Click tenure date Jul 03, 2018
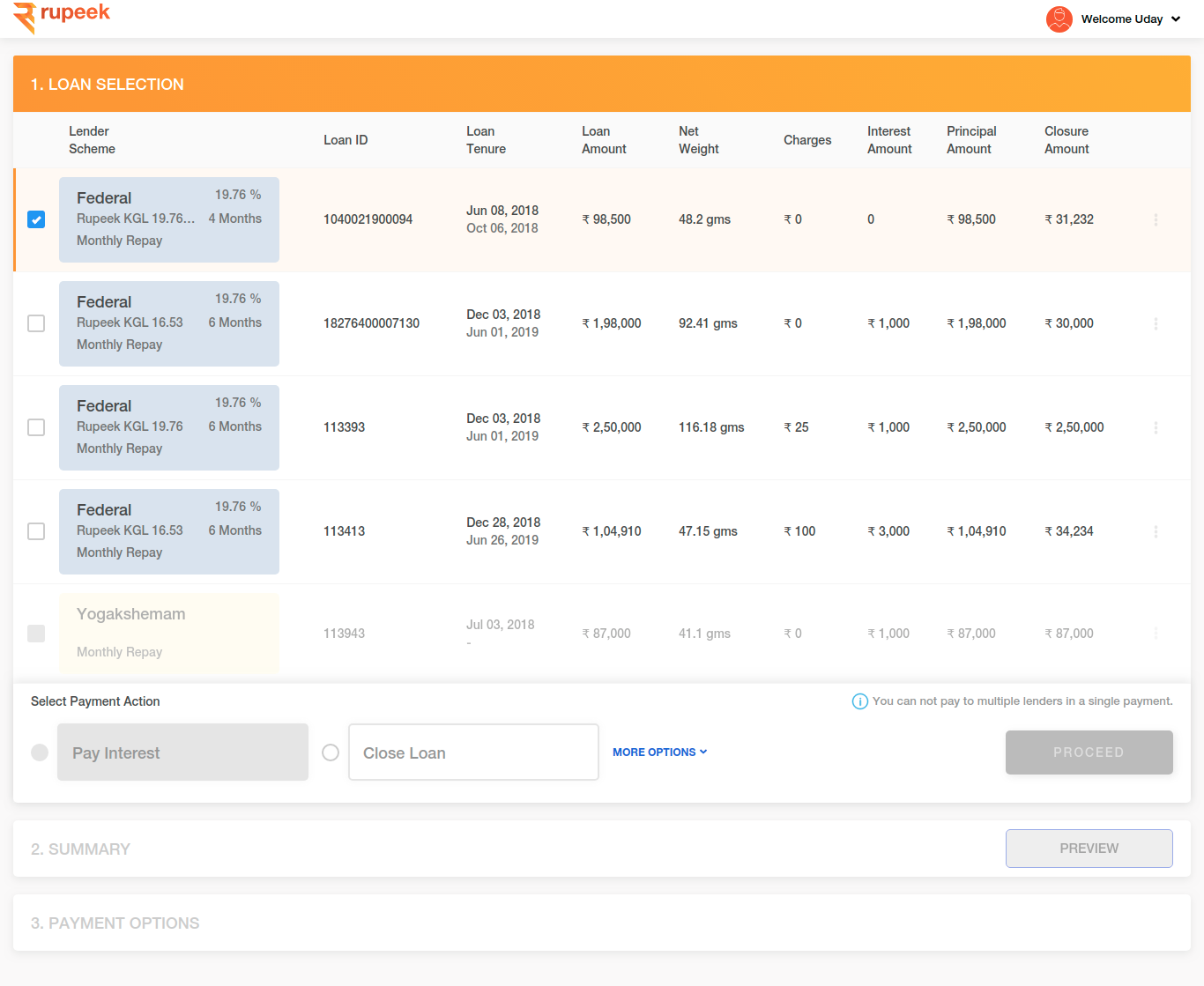 tap(501, 625)
